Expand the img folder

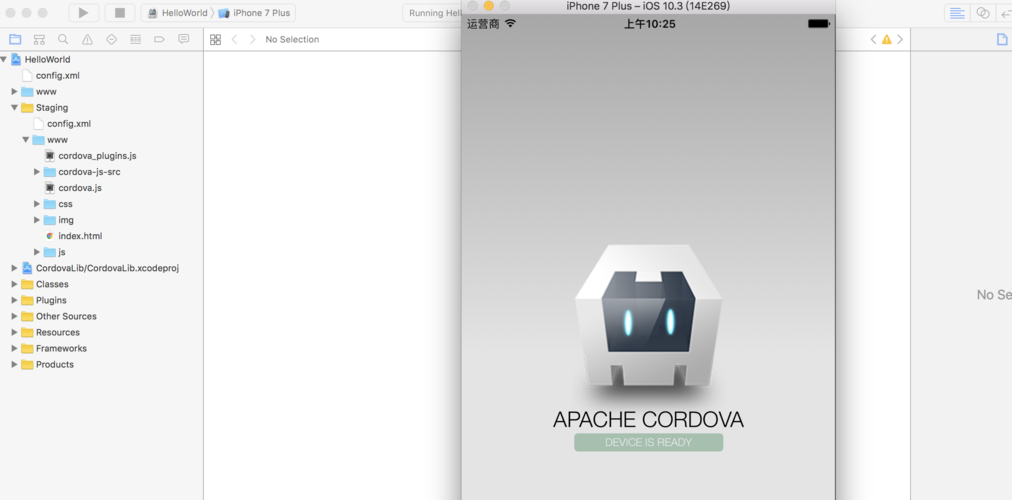pyautogui.click(x=37, y=220)
